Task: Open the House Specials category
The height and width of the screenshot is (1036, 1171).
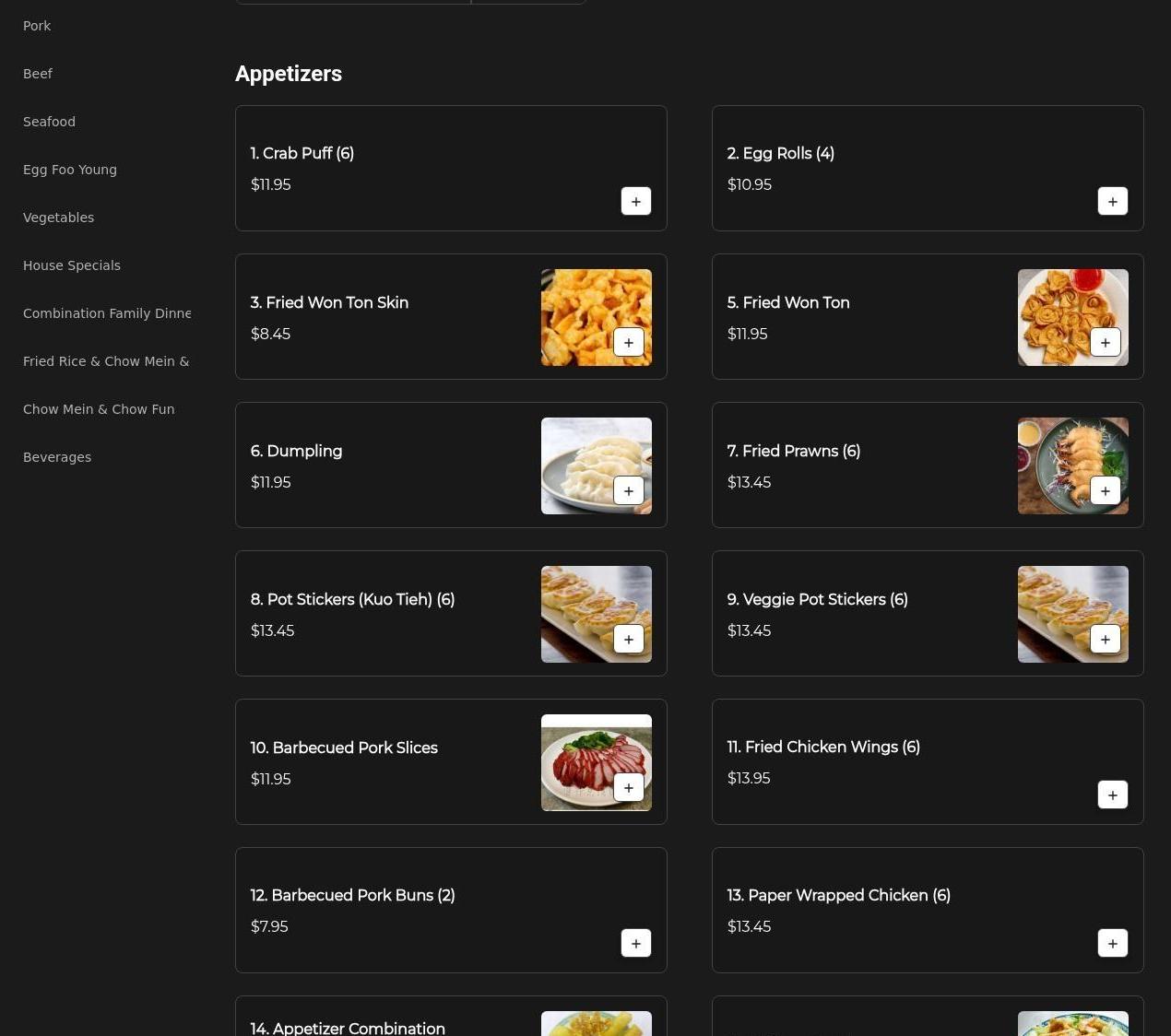Action: (72, 265)
